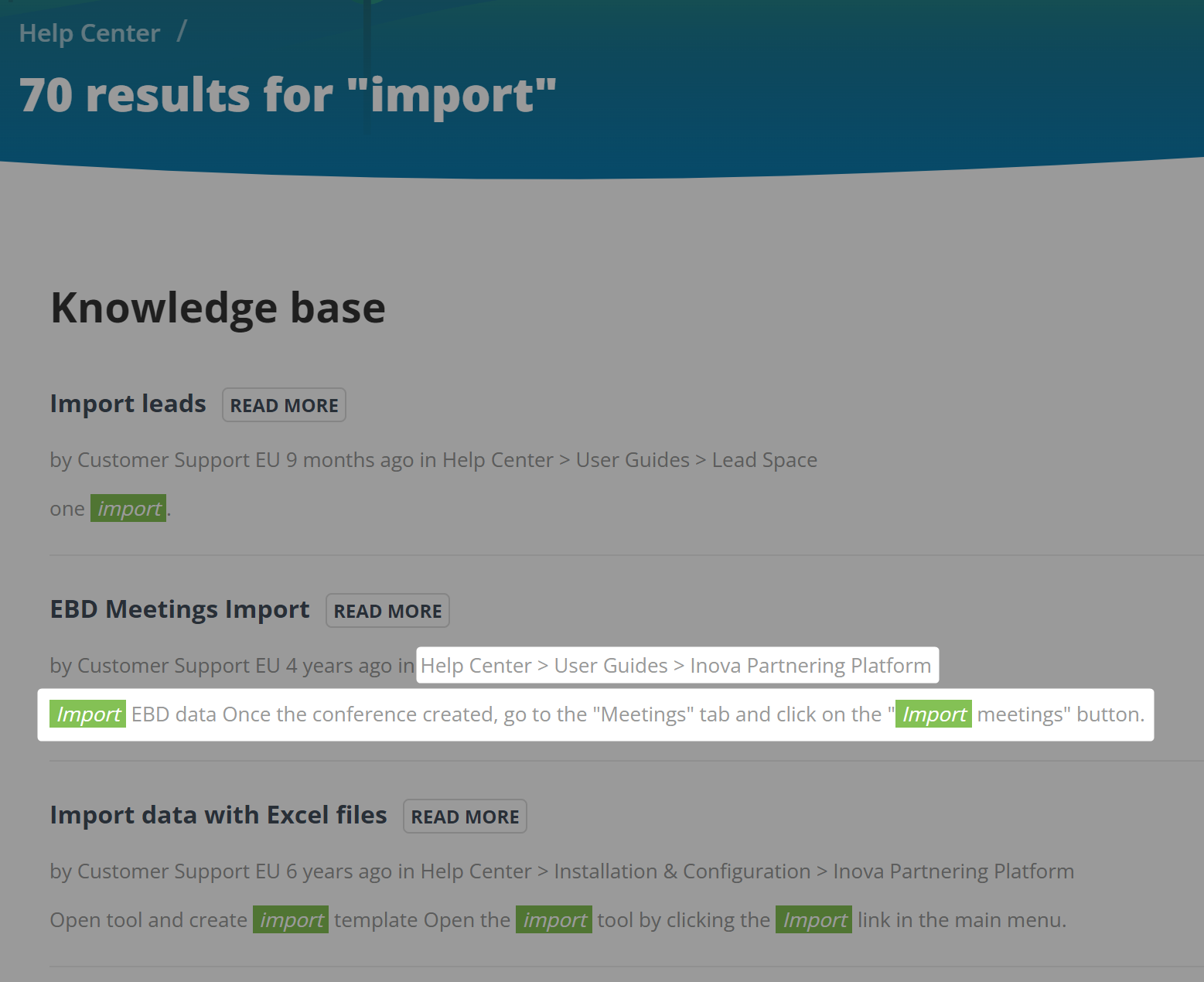Click 'by Customer Support EU 6 years ago'
Image resolution: width=1204 pixels, height=982 pixels.
tap(221, 871)
